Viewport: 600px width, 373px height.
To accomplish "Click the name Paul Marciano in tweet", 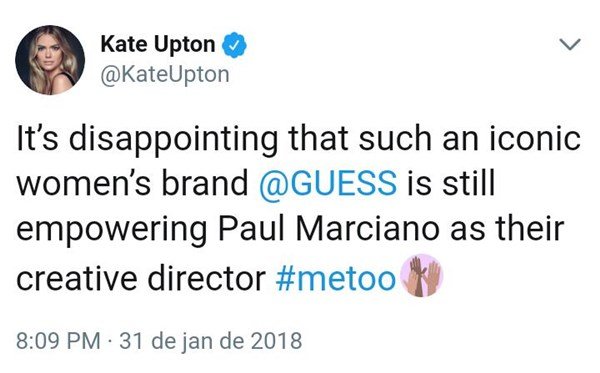I will pos(329,230).
